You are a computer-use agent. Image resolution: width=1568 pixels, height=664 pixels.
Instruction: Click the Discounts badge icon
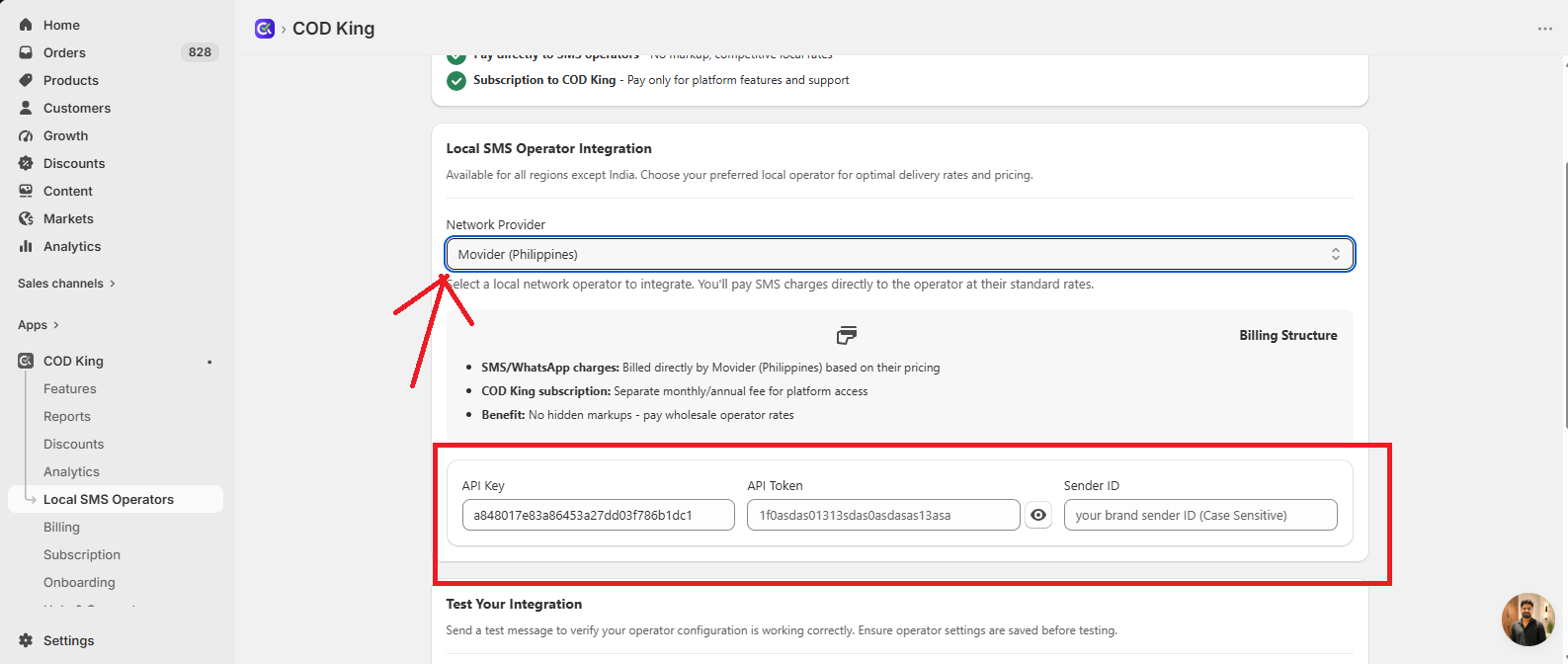[x=26, y=163]
